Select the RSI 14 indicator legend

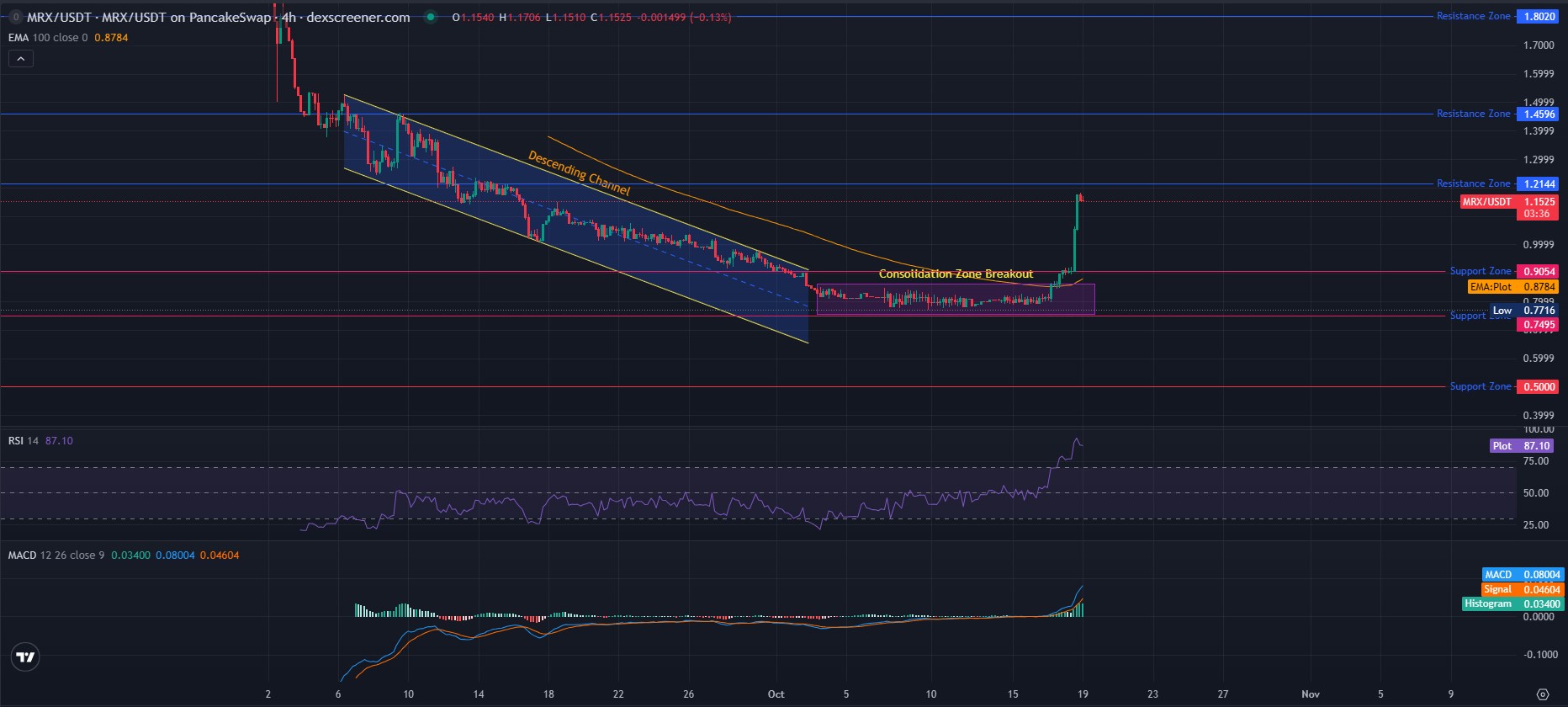24,441
